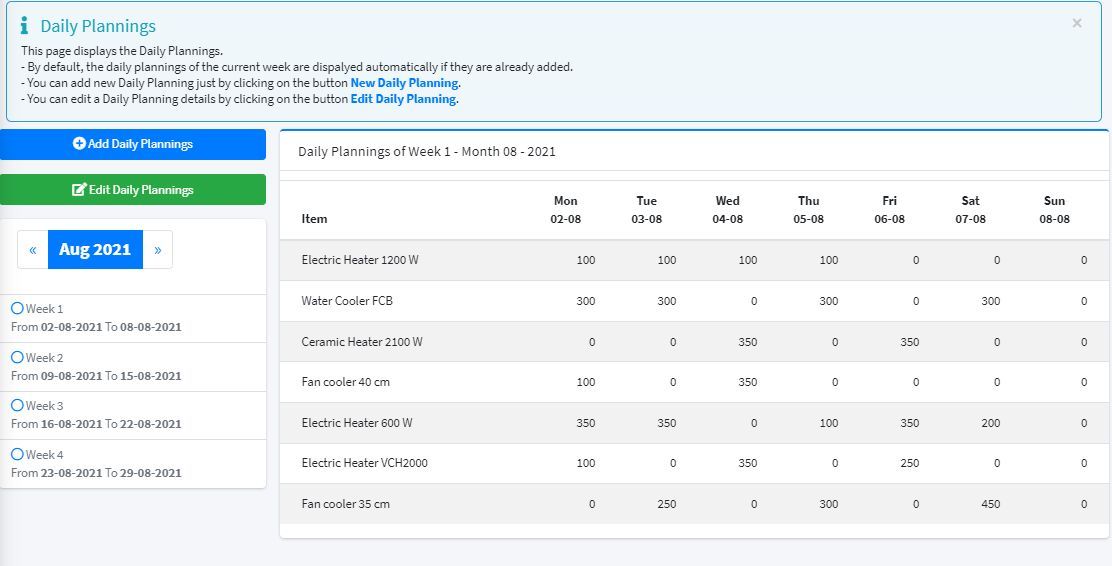Viewport: 1112px width, 566px height.
Task: Click the Fan cooler 35 cm row
Action: [x=346, y=504]
